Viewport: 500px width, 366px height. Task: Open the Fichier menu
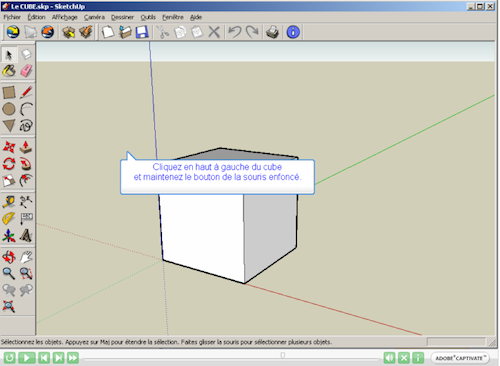coord(12,17)
